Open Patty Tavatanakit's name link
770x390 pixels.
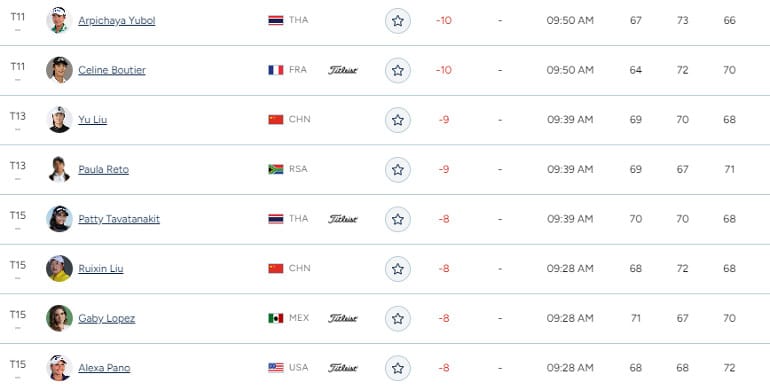click(x=119, y=219)
